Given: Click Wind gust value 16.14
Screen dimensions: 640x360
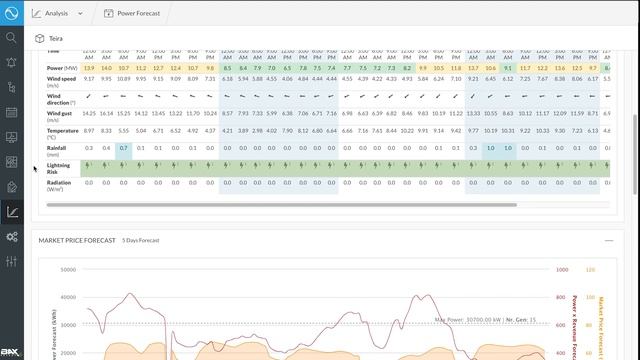Looking at the screenshot, I should [106, 113].
